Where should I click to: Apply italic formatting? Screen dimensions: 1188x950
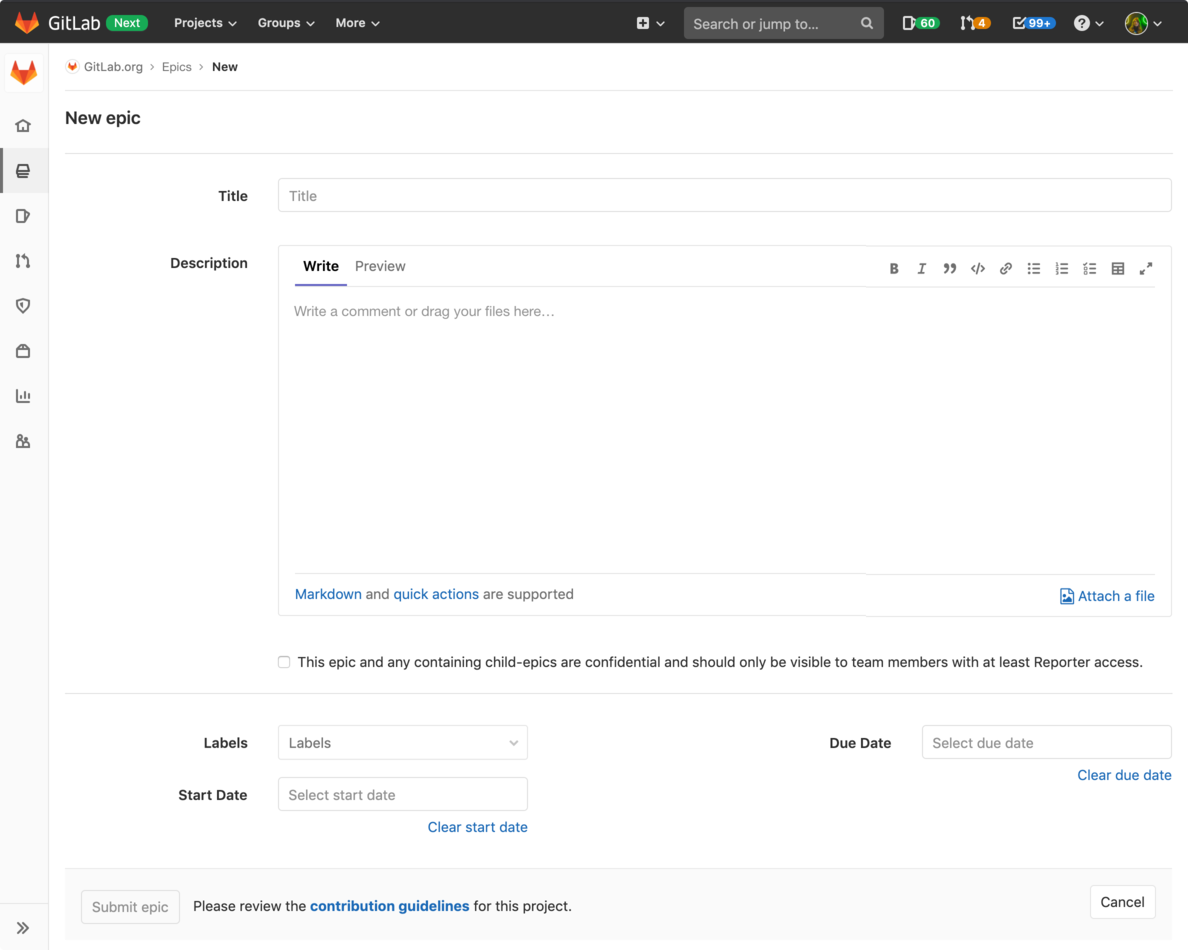click(x=921, y=268)
